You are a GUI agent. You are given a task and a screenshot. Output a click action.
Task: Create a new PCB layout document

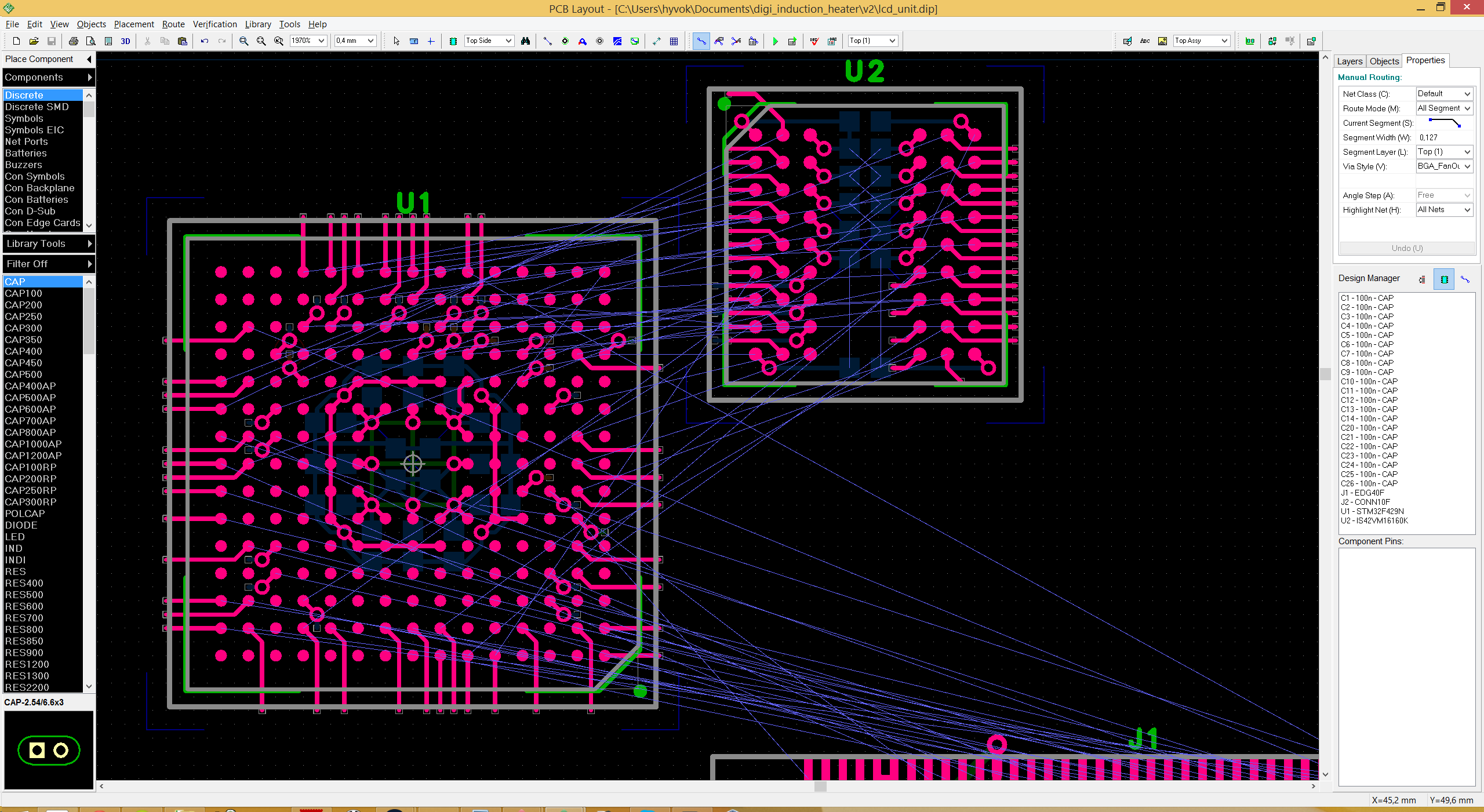(16, 41)
